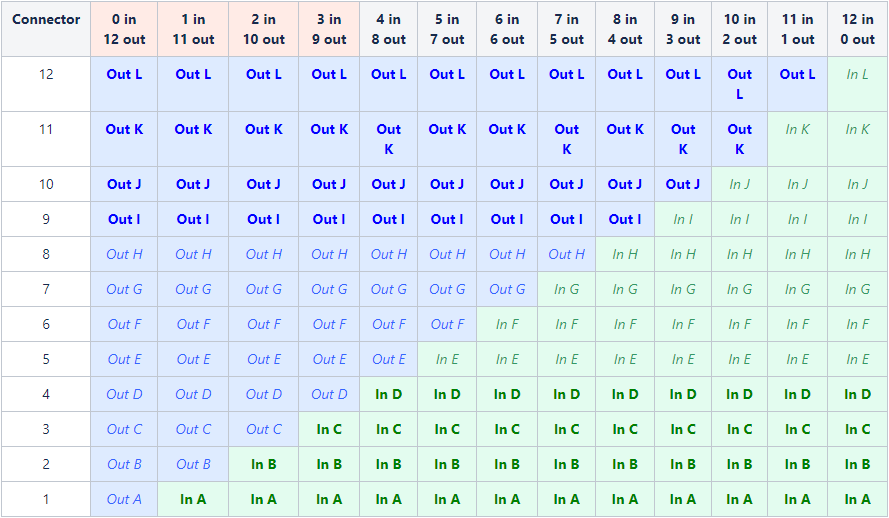Click connector row label '2'
This screenshot has width=889, height=518.
coord(46,465)
